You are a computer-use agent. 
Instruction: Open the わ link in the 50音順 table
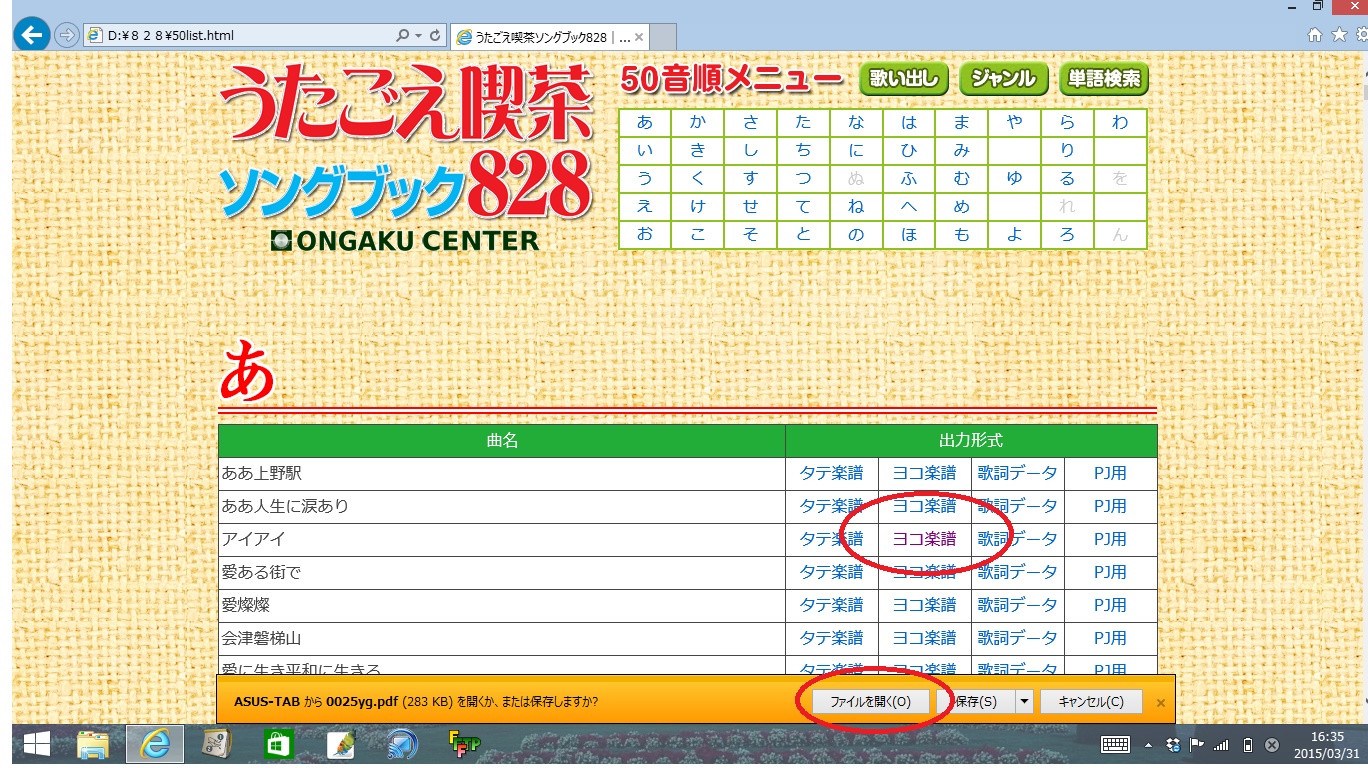click(x=1120, y=123)
